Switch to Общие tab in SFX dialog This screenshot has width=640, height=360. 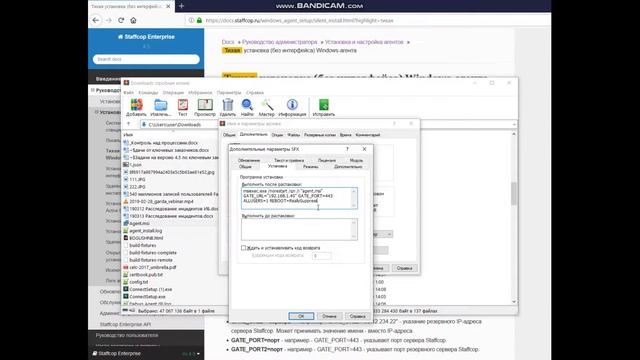[x=245, y=167]
